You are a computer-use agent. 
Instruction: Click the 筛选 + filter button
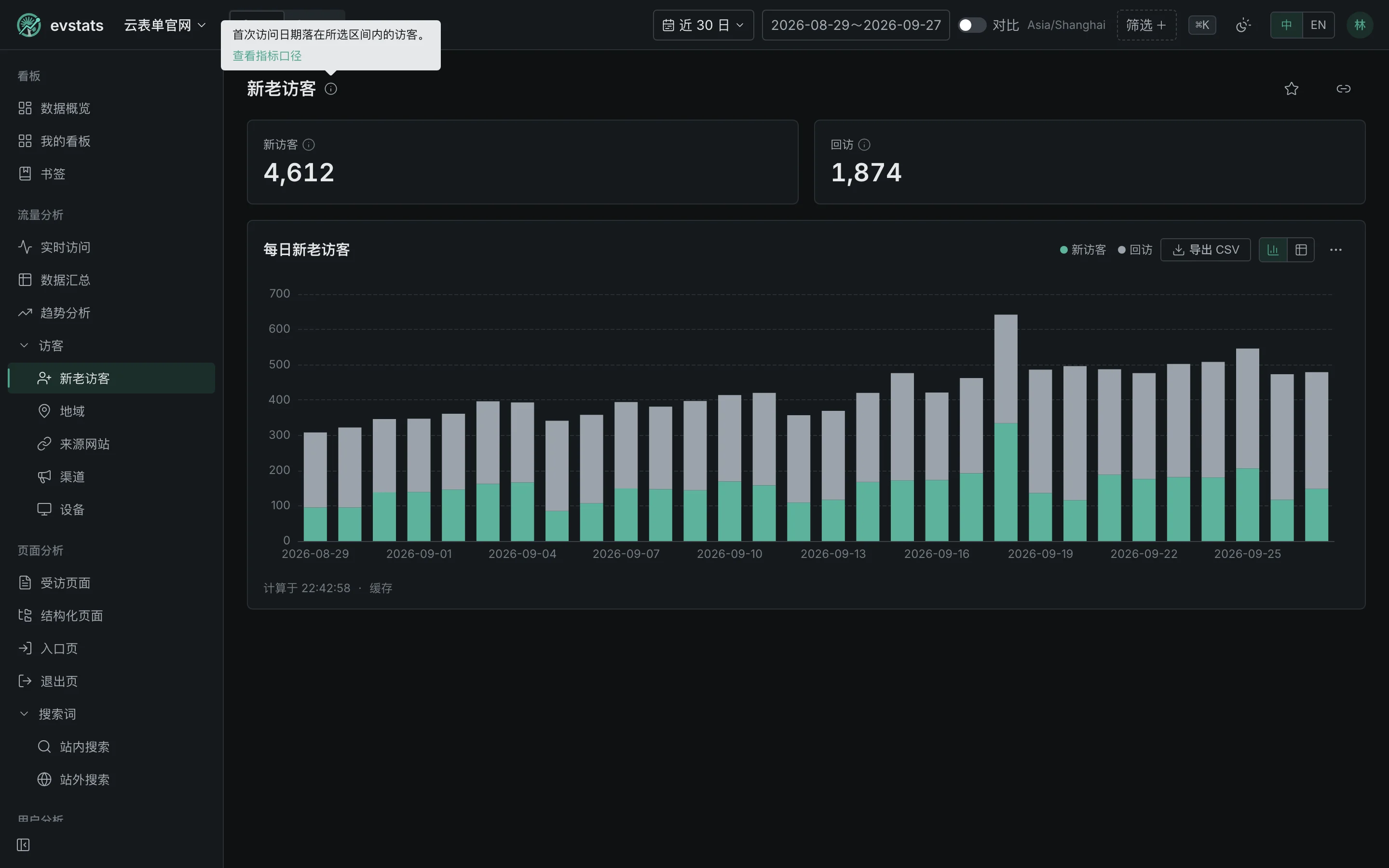(x=1146, y=25)
